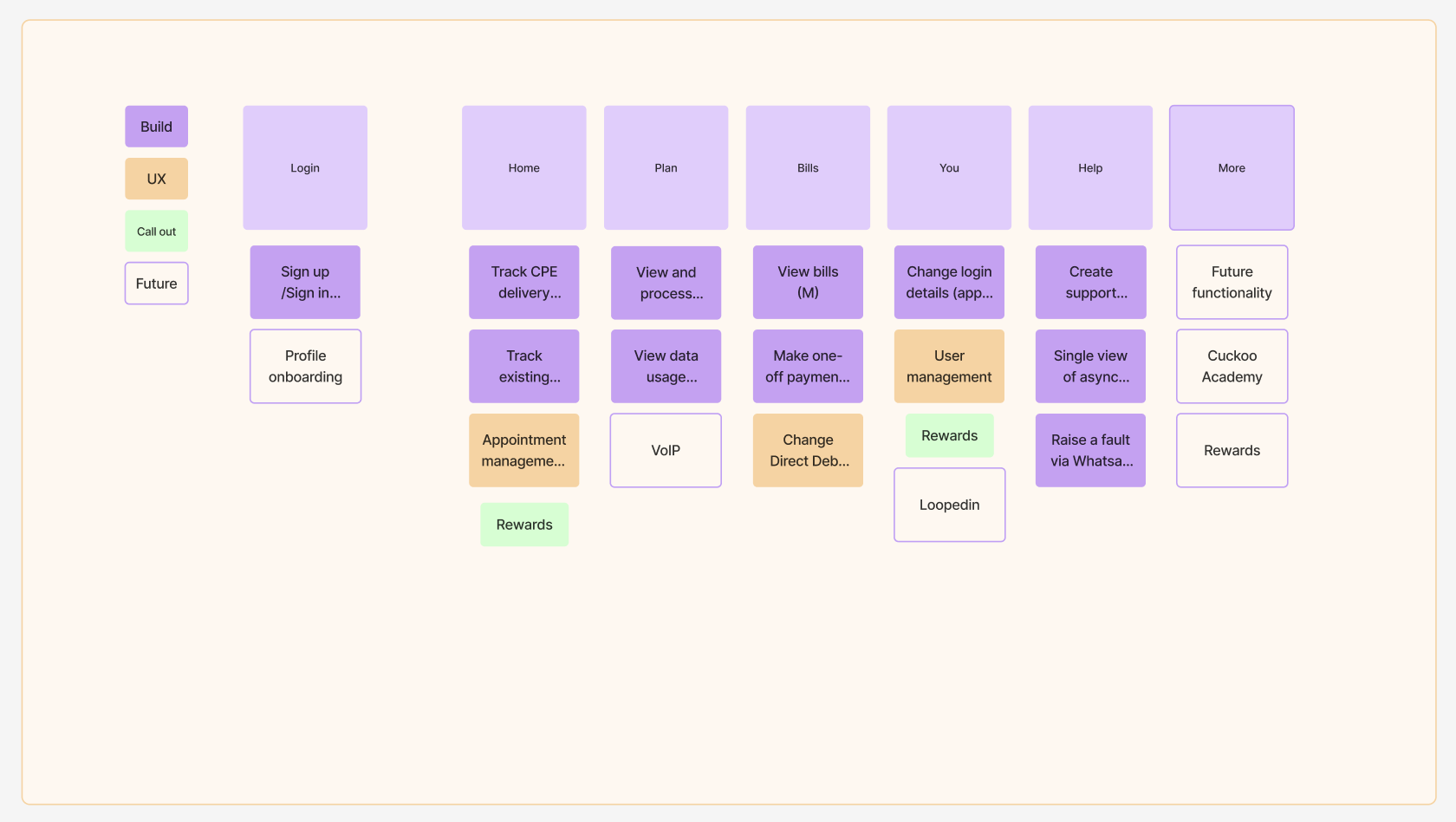Select the Track CPE delivery card
The width and height of the screenshot is (1456, 822).
tap(524, 283)
